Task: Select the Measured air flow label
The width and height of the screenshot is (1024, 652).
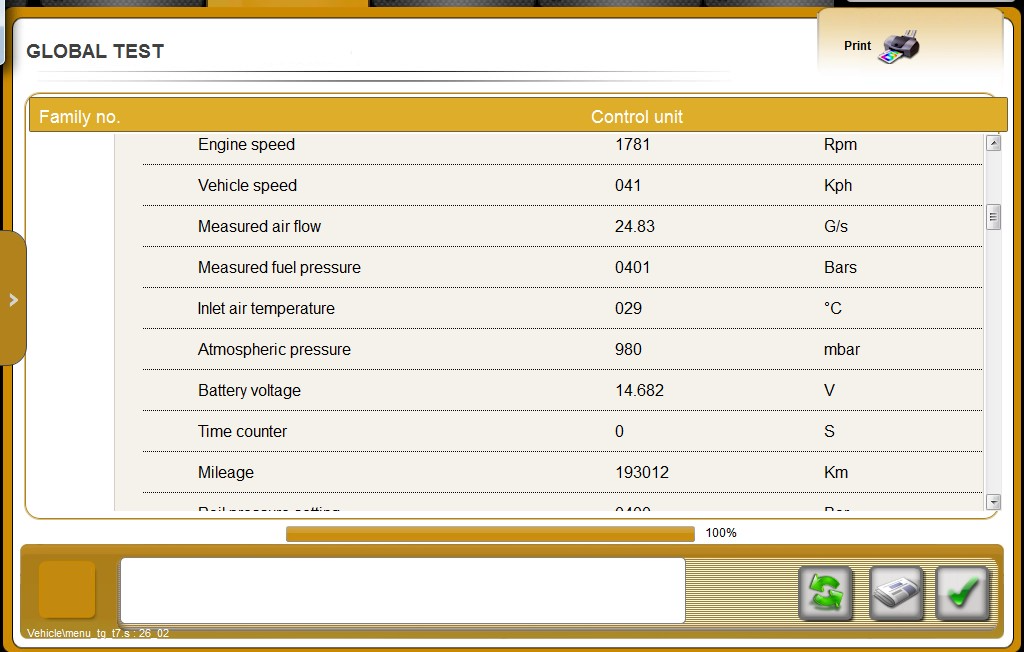Action: coord(259,227)
